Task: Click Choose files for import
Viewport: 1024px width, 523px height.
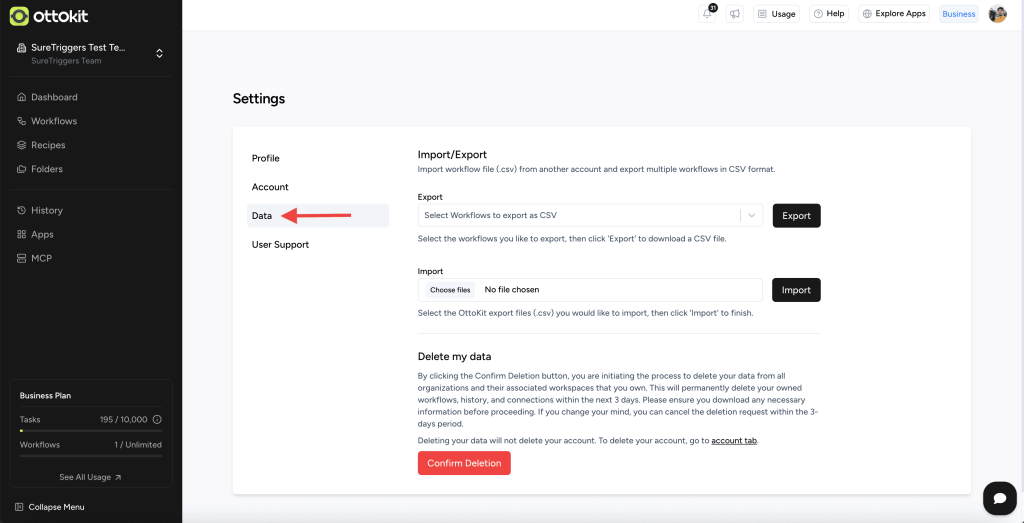Action: click(x=450, y=290)
